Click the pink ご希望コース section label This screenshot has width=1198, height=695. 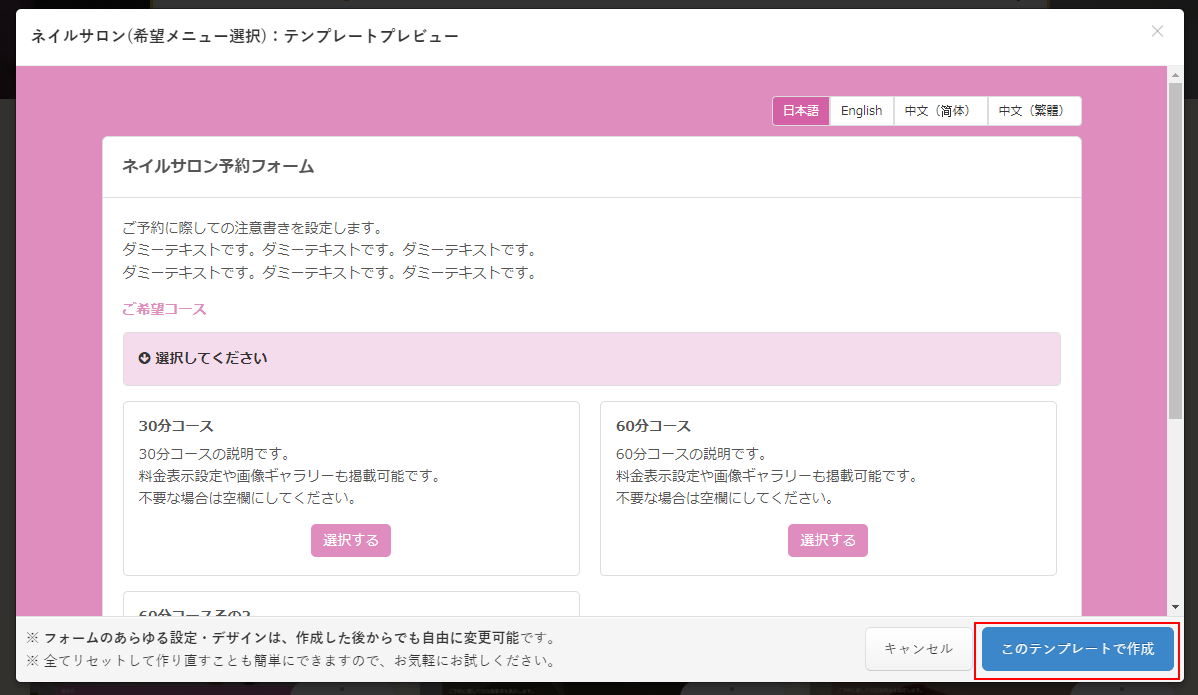(164, 309)
